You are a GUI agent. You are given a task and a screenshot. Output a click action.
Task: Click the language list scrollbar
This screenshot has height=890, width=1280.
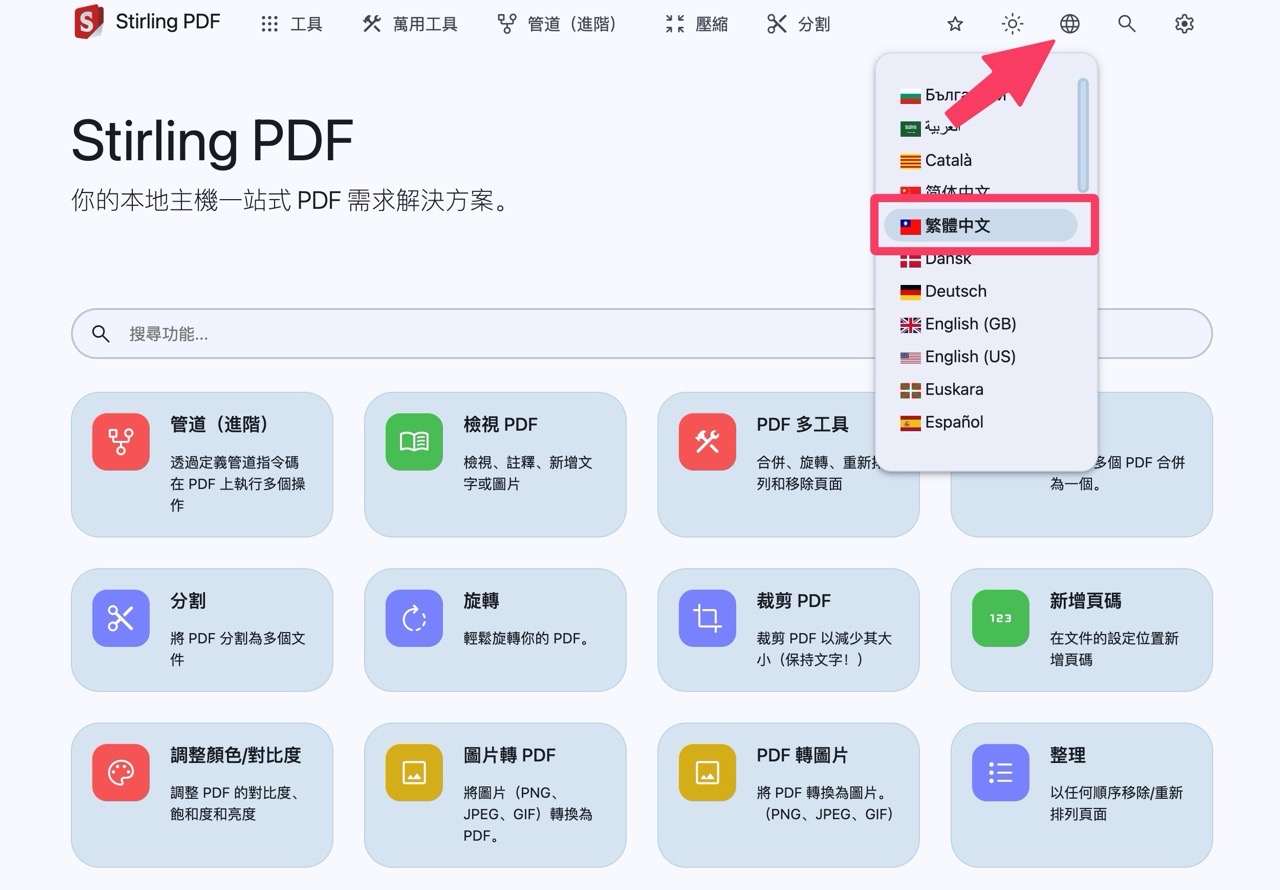[x=1083, y=134]
